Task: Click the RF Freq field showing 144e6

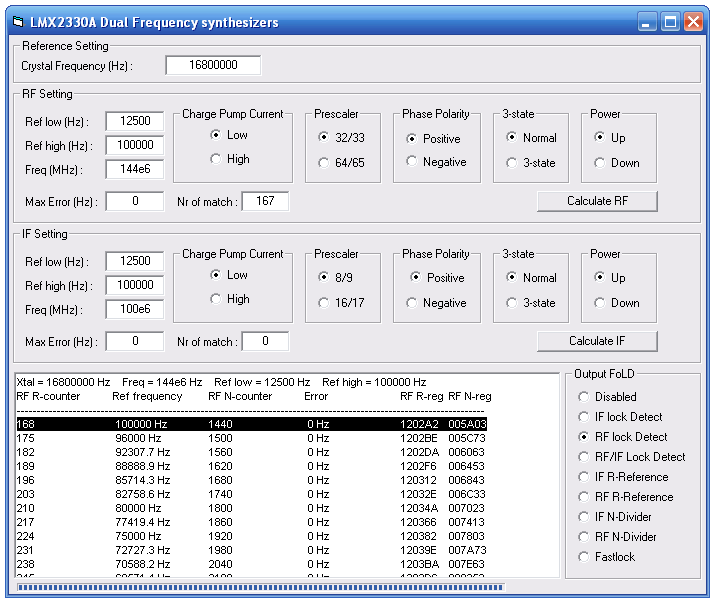Action: (x=135, y=170)
